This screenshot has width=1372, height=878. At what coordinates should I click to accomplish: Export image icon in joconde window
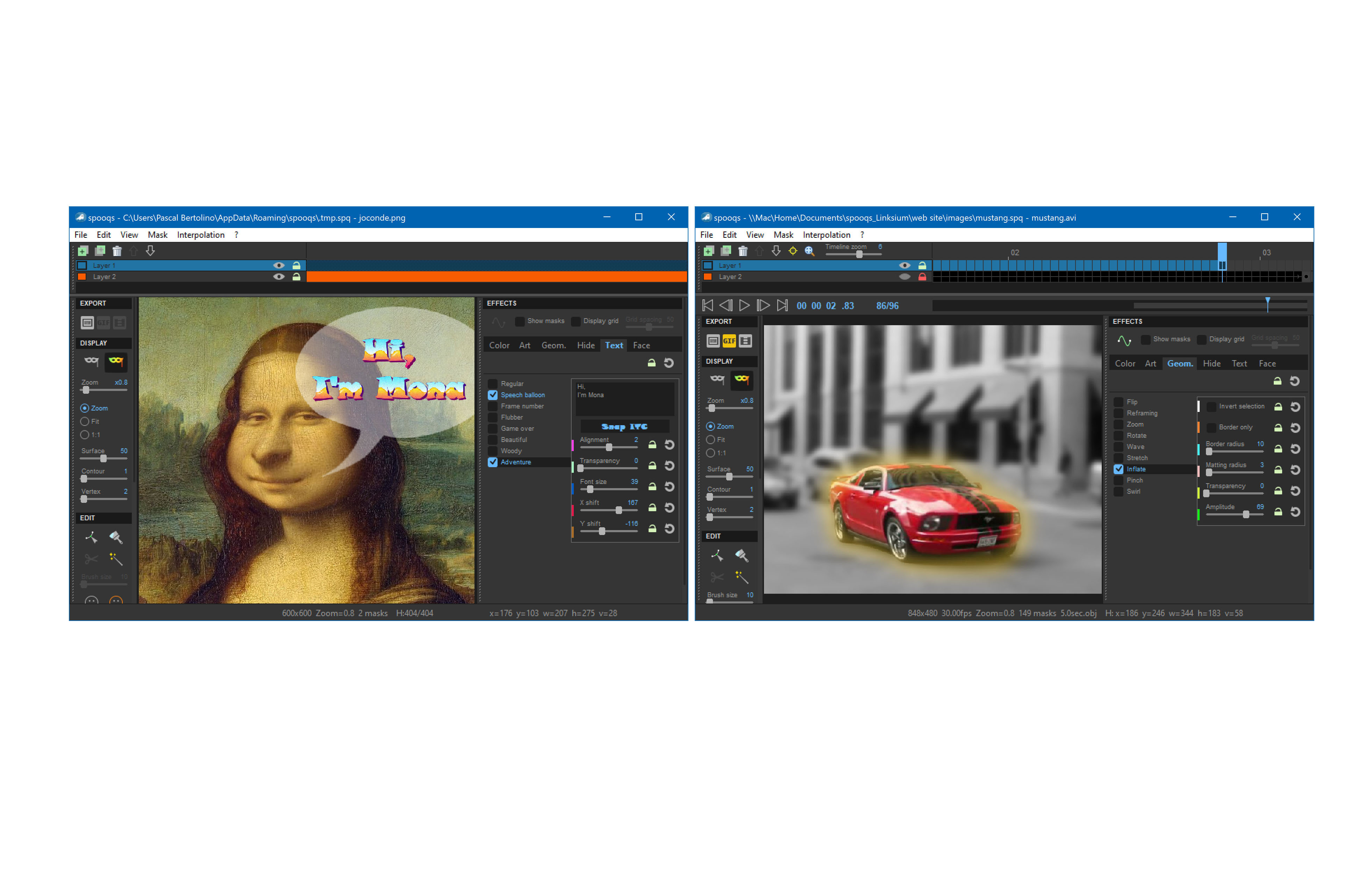(87, 323)
